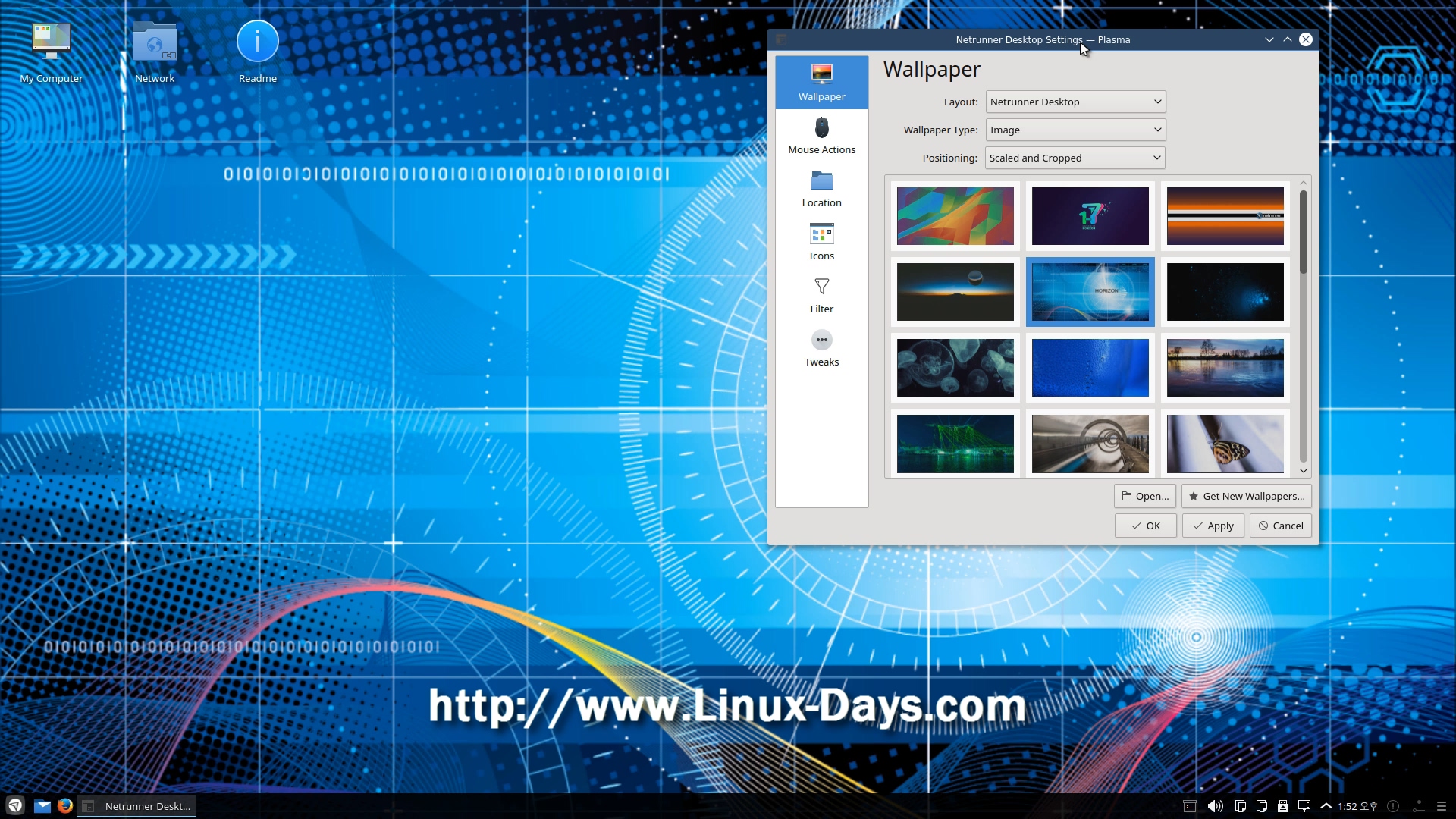Open the Wallpaper settings section
1456x819 pixels.
[821, 82]
